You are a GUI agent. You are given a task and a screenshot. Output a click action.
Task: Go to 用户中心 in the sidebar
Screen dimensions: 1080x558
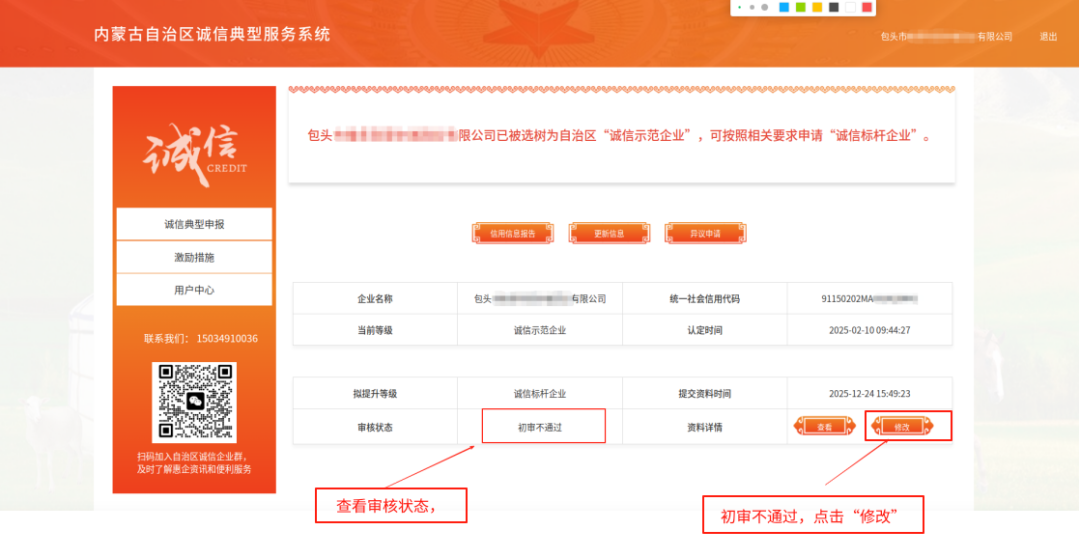[194, 290]
